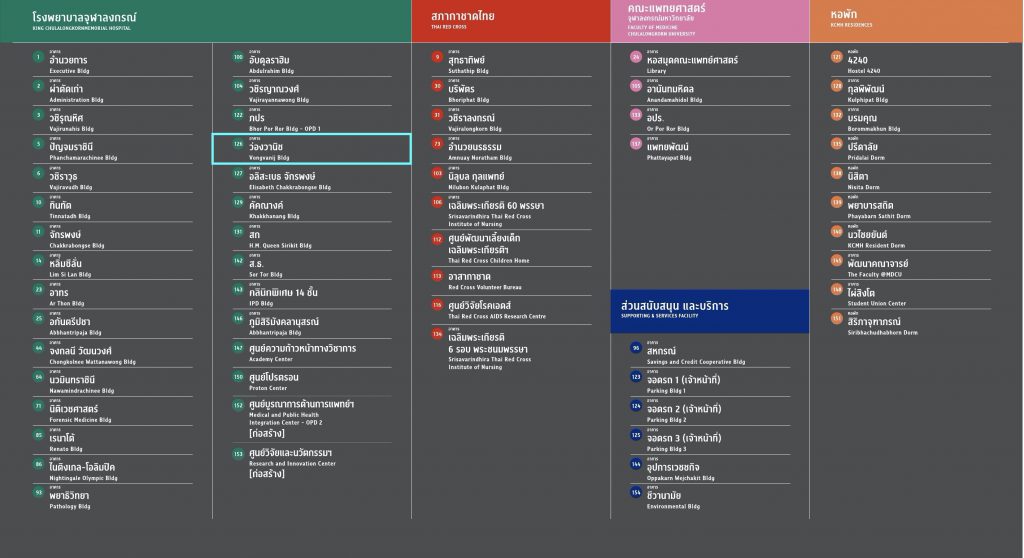Viewport: 1024px width, 558px height.
Task: Select the Nawamindrachinee Bldg entry
Action: [112, 382]
